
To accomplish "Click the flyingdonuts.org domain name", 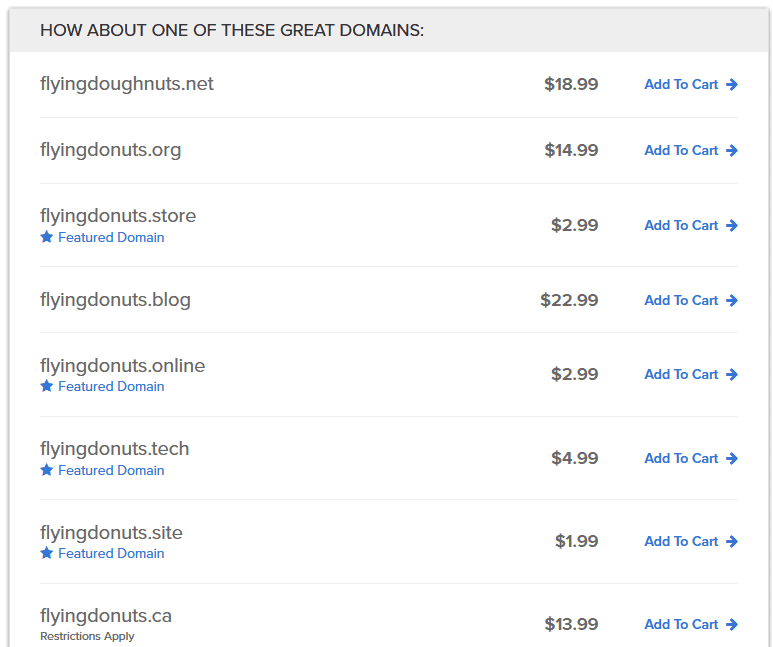I will coord(110,150).
